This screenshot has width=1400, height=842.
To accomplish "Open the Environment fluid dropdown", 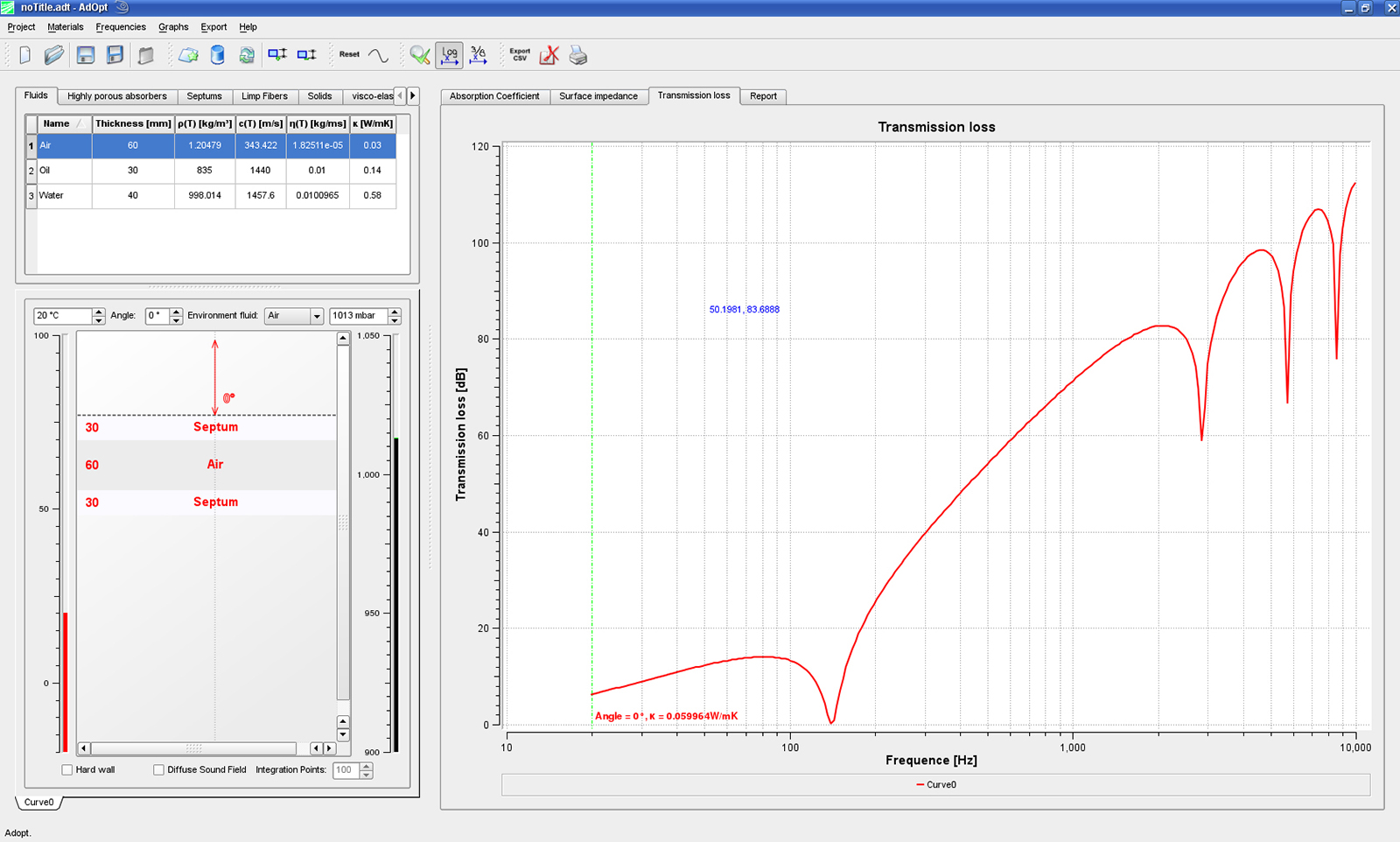I will coord(294,315).
